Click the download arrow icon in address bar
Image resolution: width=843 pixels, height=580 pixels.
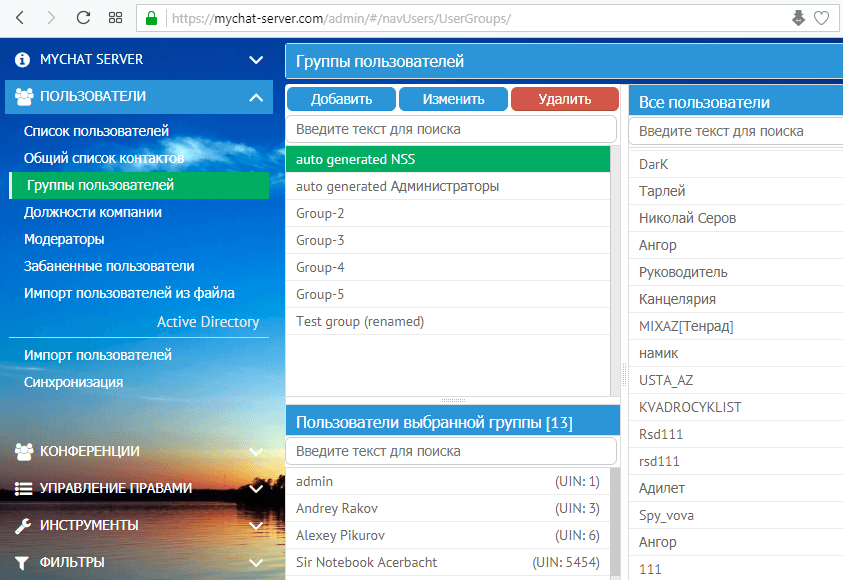pyautogui.click(x=797, y=18)
